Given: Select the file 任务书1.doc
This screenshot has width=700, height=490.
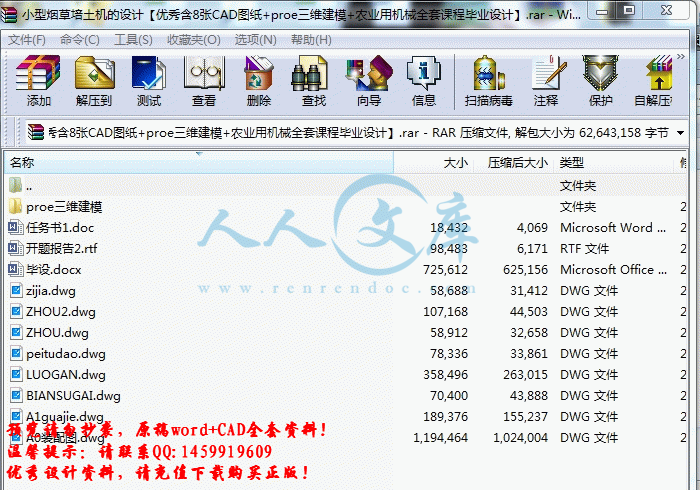Looking at the screenshot, I should coord(346,228).
